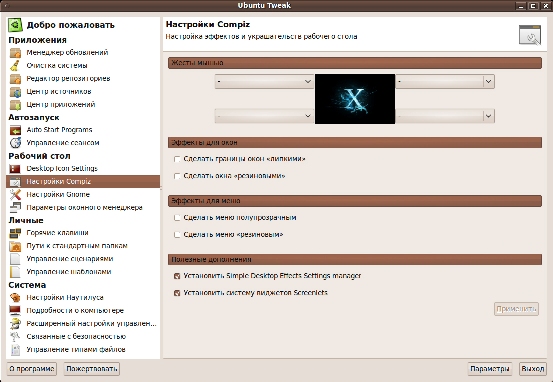553x382 pixels.
Task: Click the Настройки Наутилуса icon
Action: [15, 298]
